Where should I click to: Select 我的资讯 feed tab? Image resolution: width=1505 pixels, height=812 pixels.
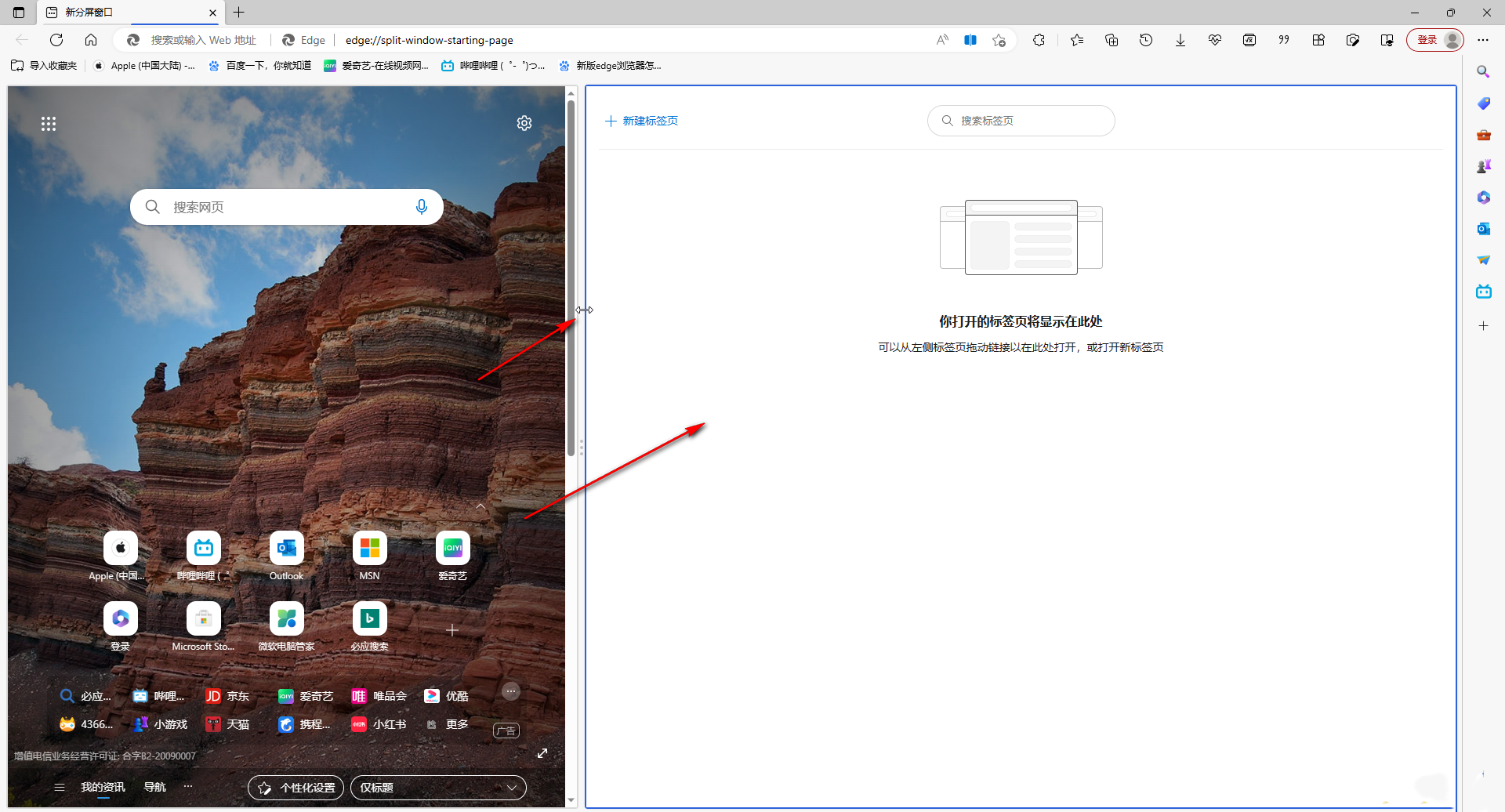[x=103, y=787]
